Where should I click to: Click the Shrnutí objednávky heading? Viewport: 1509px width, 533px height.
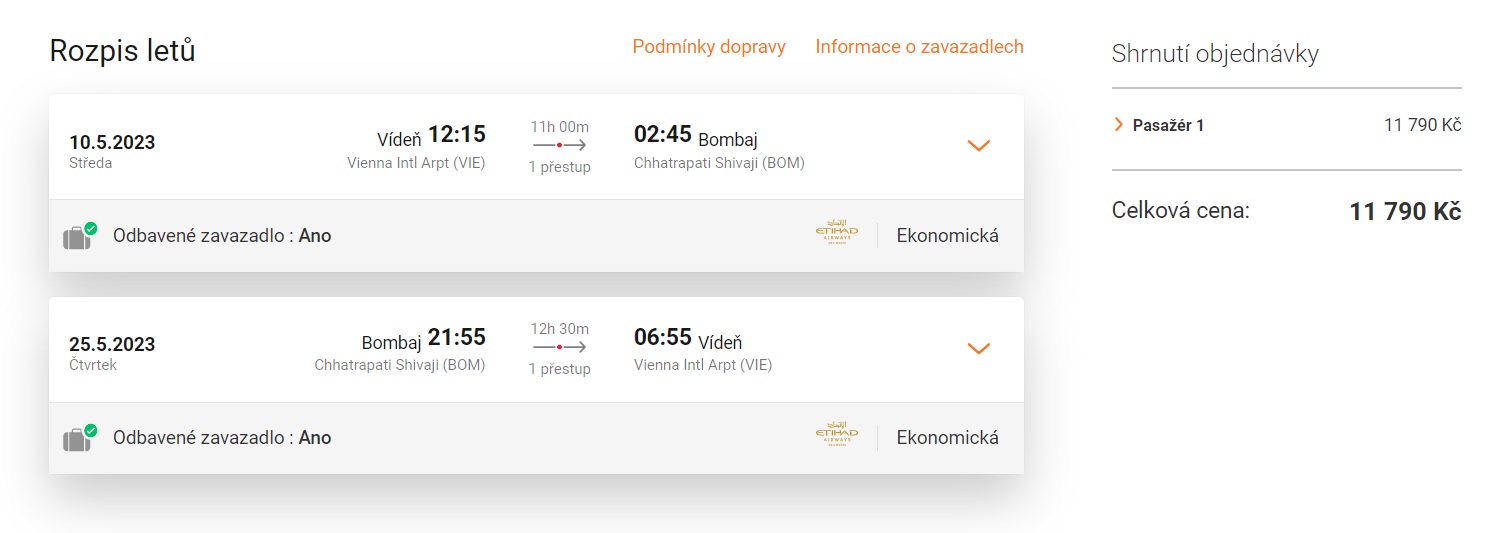[x=1214, y=54]
